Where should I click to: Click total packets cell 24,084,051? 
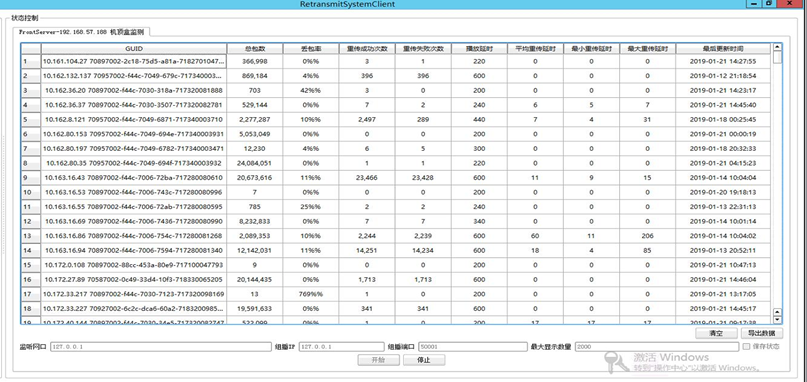click(x=254, y=163)
